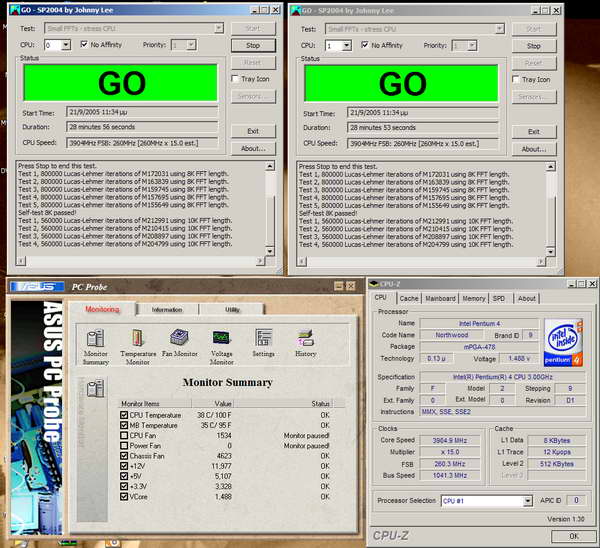Toggle No Affinity in left SP2004
This screenshot has height=548, width=600.
tap(84, 44)
